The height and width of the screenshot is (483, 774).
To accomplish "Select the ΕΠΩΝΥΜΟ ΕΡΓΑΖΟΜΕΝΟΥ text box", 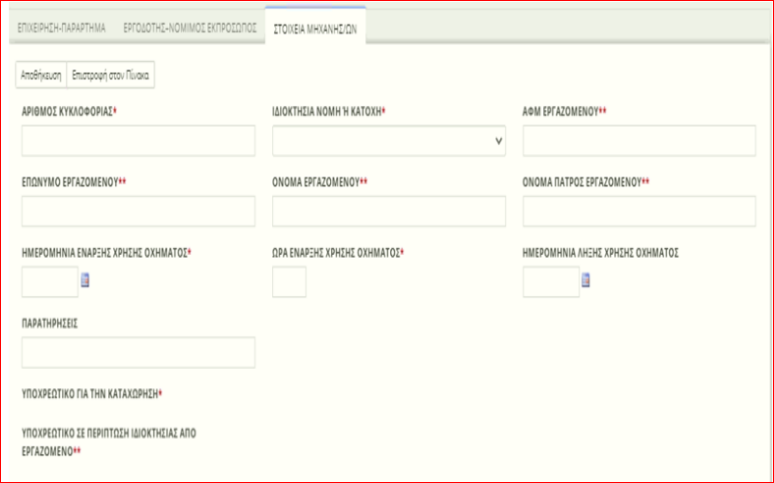I will [138, 212].
